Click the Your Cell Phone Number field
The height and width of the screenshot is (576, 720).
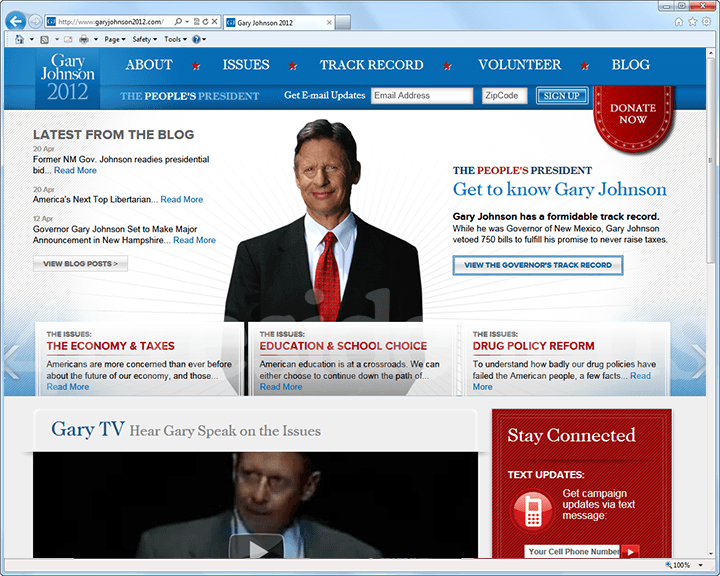(x=572, y=551)
